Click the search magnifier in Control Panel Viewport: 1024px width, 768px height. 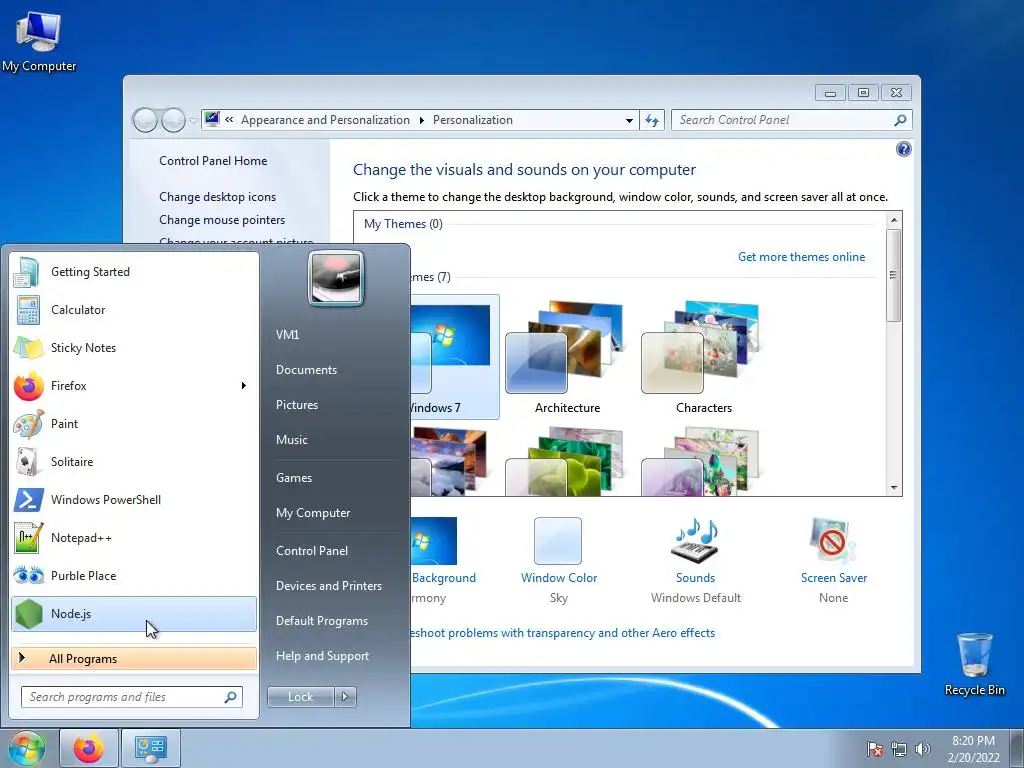(900, 120)
